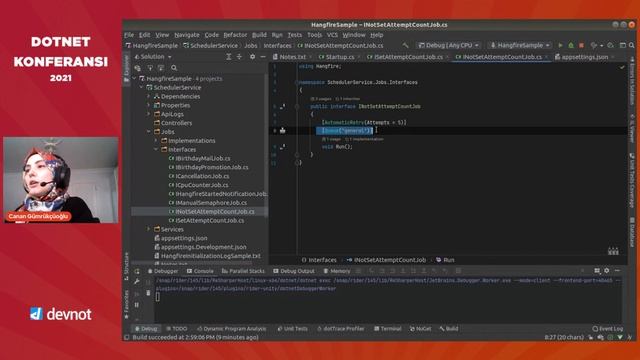Collapse the SchedulerService project node
Viewport: 640px width, 360px height.
click(142, 87)
